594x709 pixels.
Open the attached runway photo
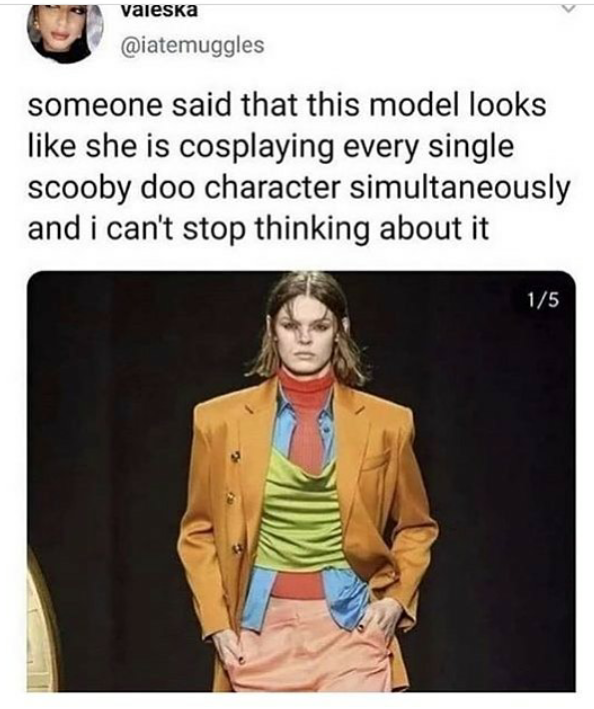(x=301, y=481)
